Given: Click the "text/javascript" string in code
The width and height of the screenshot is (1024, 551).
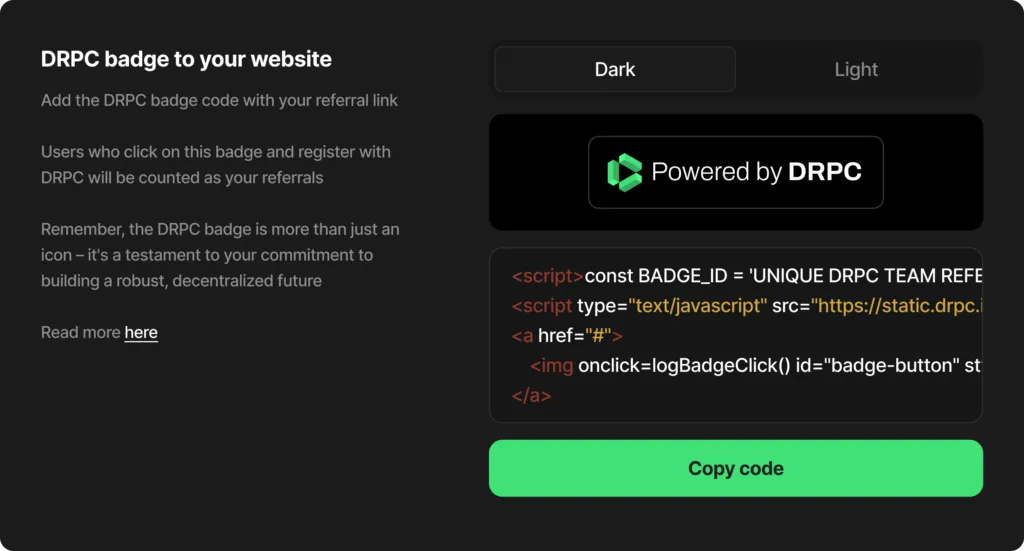Looking at the screenshot, I should click(697, 306).
